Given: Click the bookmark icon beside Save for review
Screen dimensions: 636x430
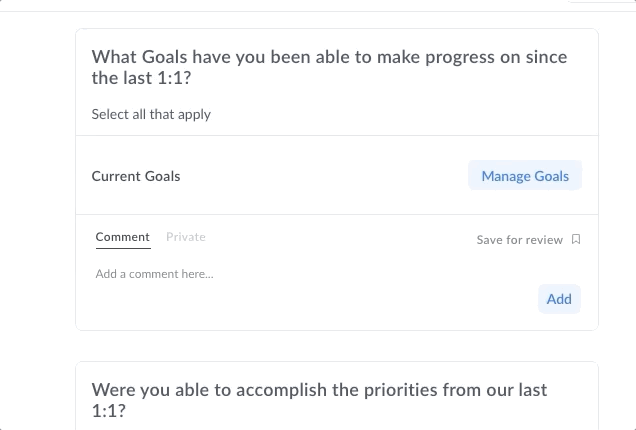Looking at the screenshot, I should [576, 239].
